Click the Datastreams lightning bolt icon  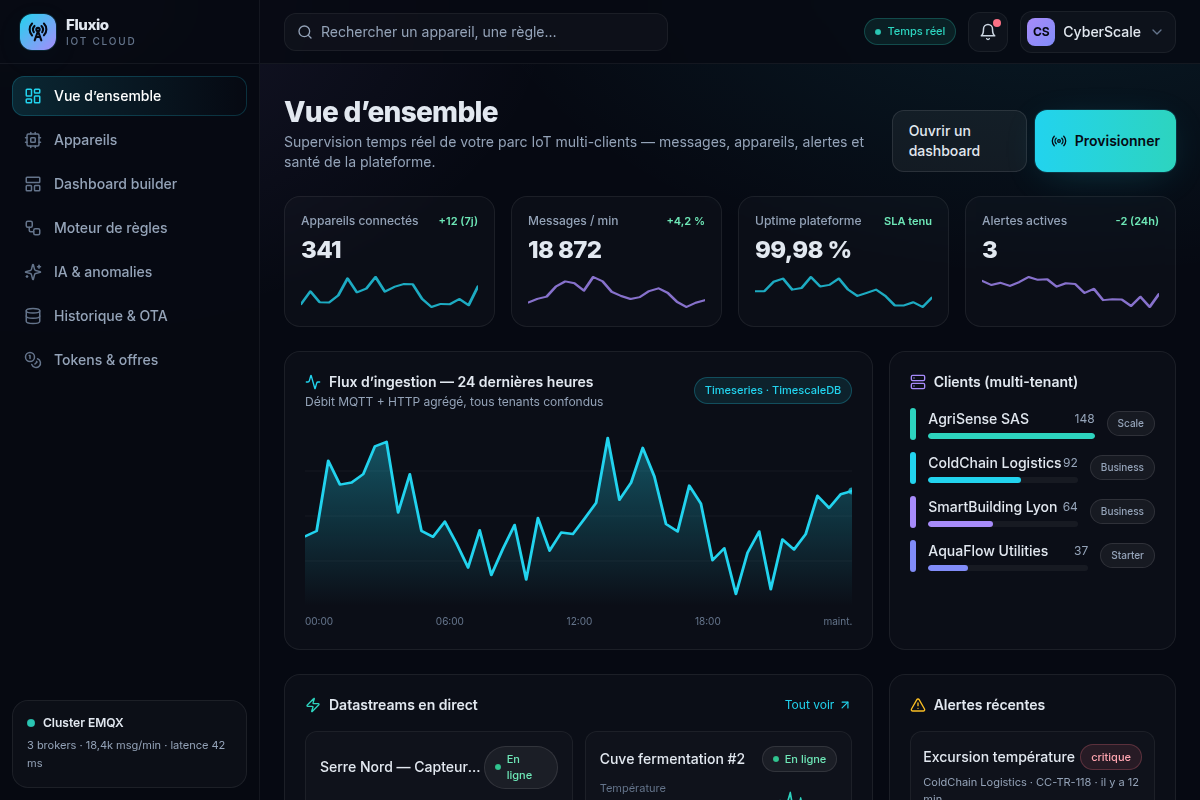(313, 705)
